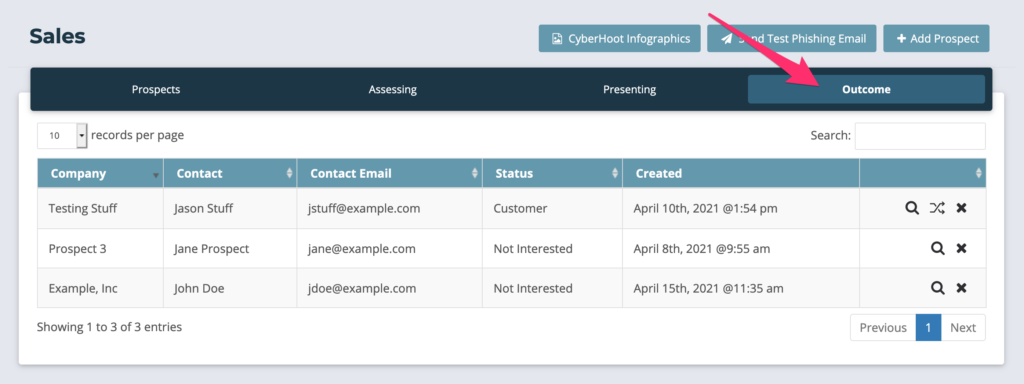Image resolution: width=1024 pixels, height=384 pixels.
Task: Focus the Search input field
Action: tap(920, 136)
